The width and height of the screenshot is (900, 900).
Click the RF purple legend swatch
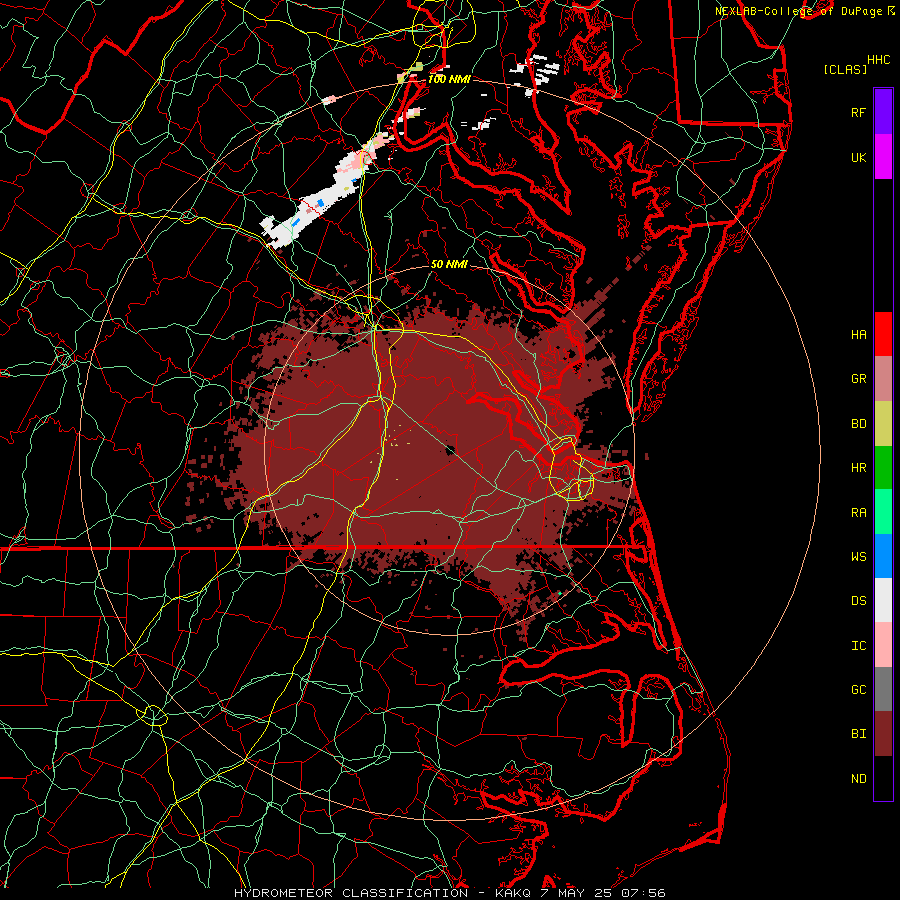[883, 112]
